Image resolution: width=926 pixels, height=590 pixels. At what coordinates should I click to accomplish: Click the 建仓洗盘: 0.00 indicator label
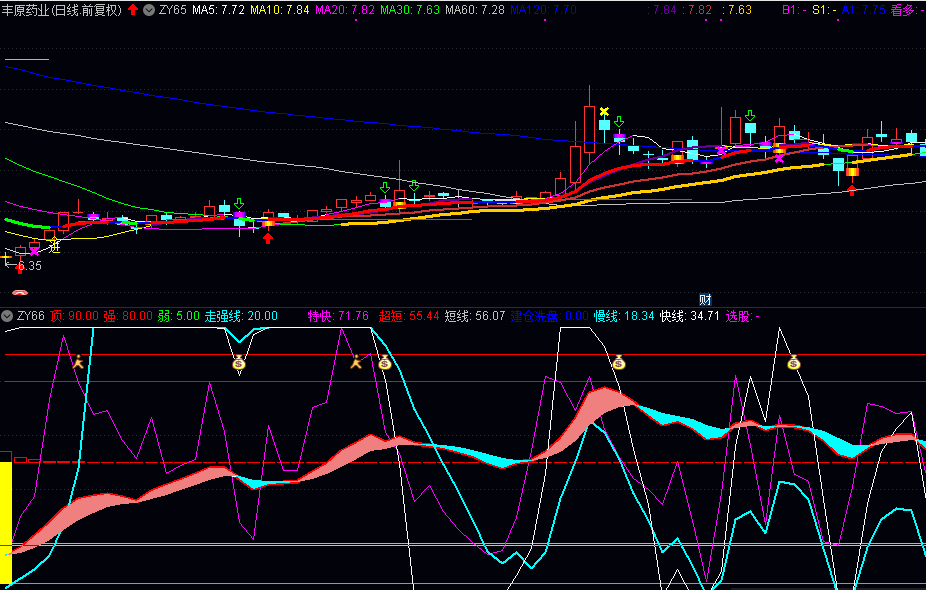pyautogui.click(x=550, y=316)
